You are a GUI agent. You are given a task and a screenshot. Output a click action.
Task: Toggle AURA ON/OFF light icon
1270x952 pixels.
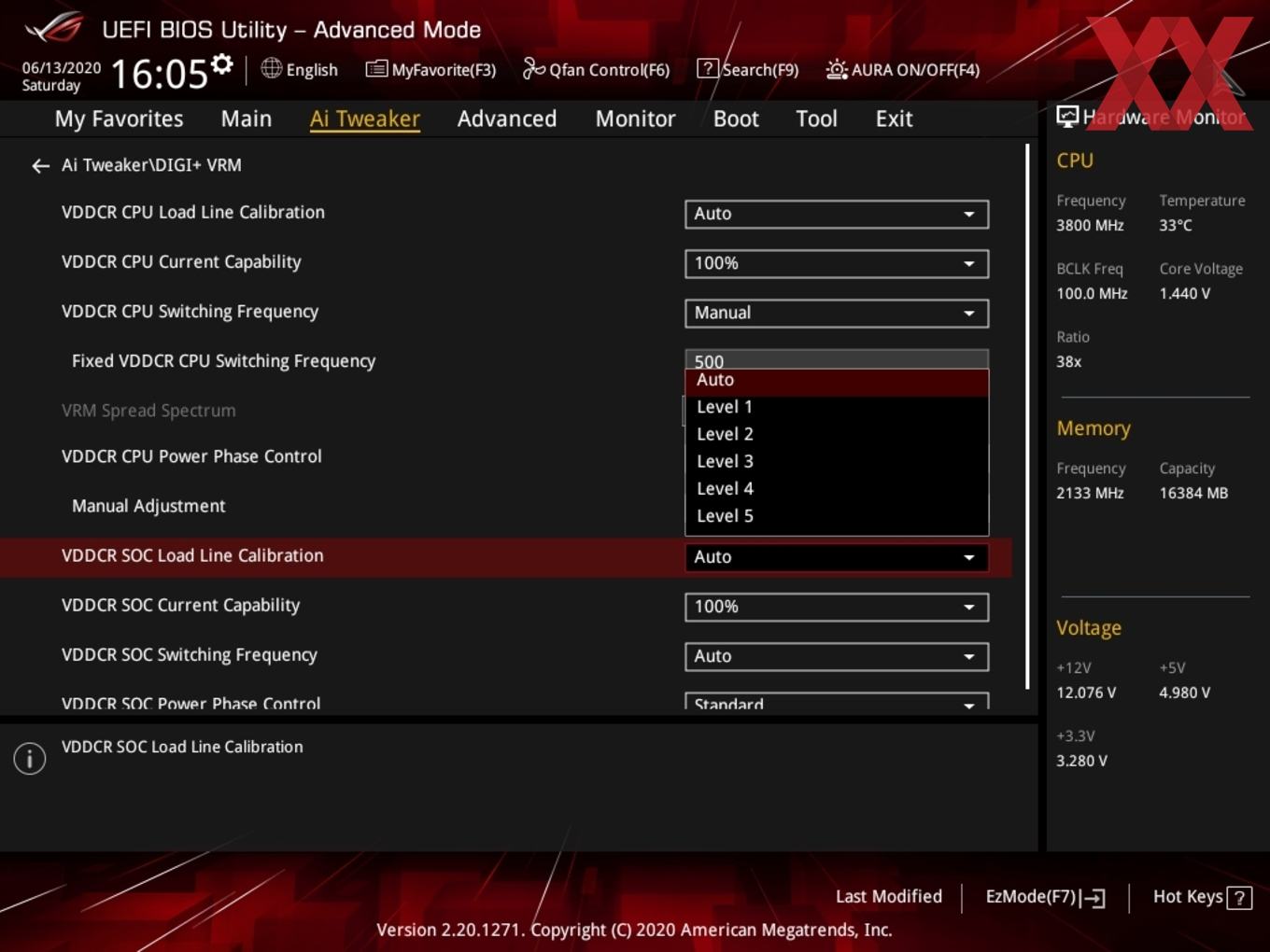[837, 69]
